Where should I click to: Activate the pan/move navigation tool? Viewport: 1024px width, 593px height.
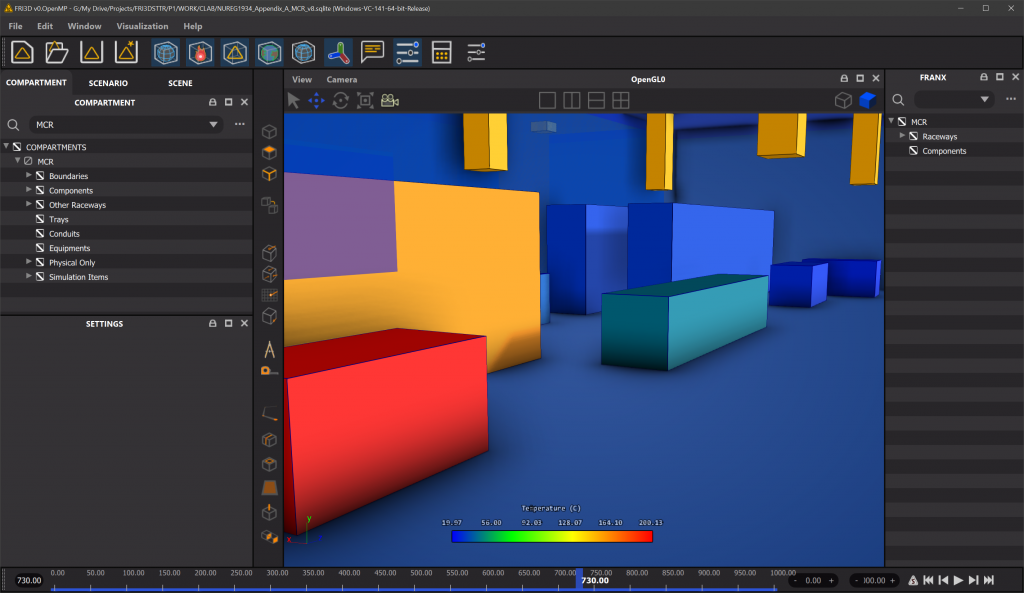[x=315, y=100]
